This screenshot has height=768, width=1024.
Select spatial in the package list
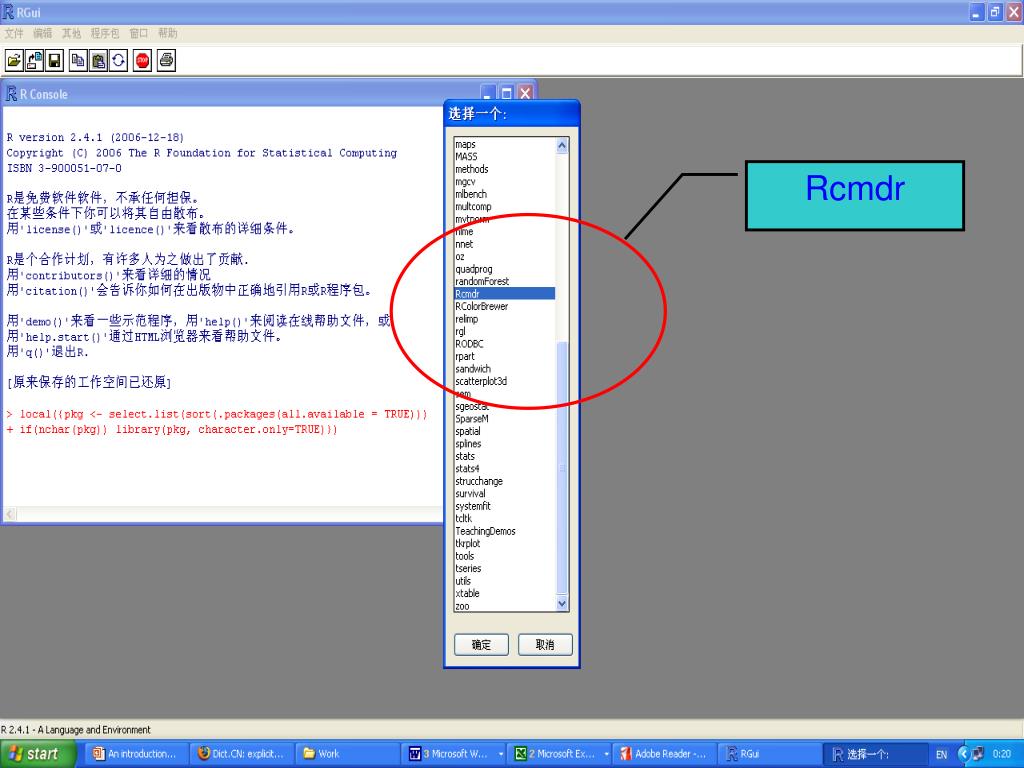tap(505, 431)
